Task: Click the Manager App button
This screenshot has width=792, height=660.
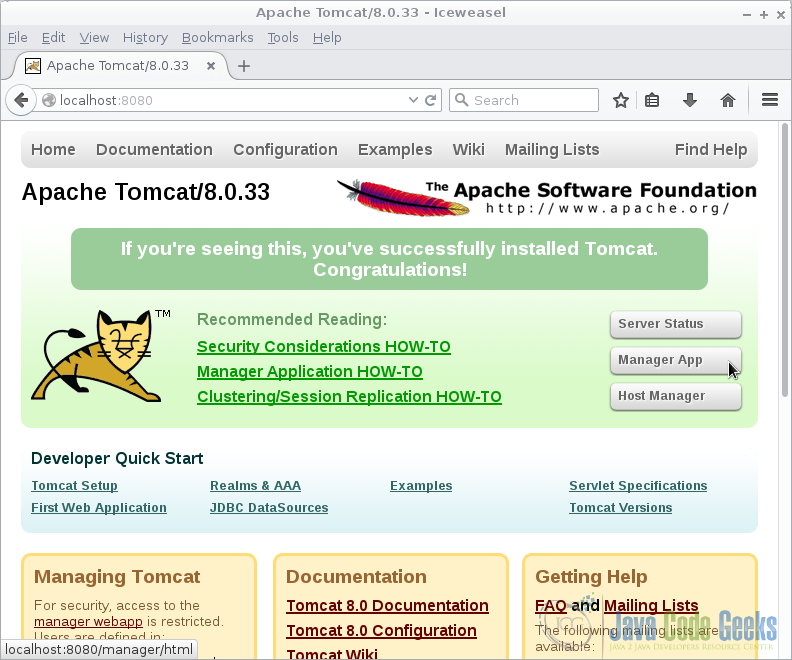Action: tap(675, 360)
